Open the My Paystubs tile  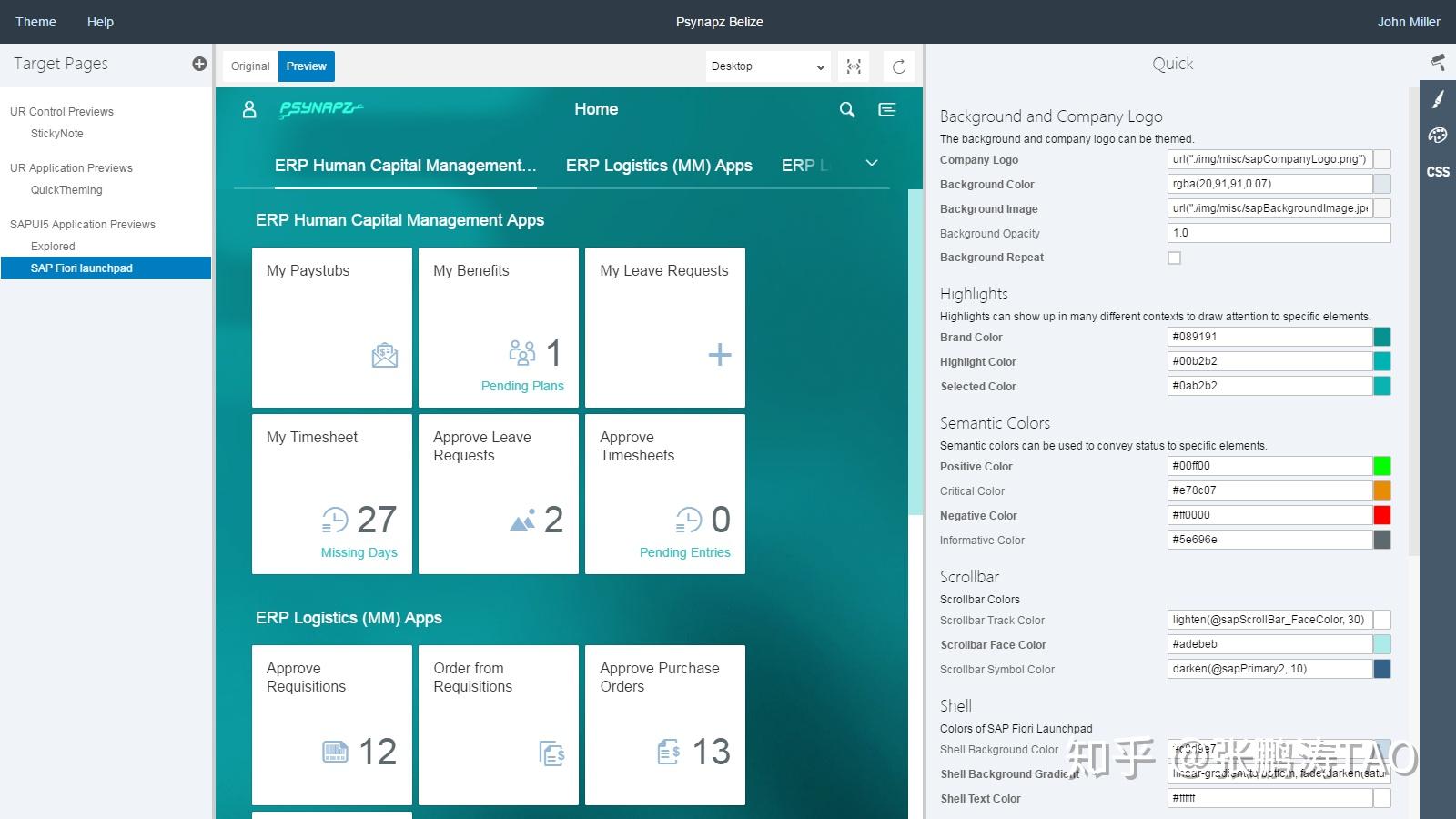click(x=332, y=328)
